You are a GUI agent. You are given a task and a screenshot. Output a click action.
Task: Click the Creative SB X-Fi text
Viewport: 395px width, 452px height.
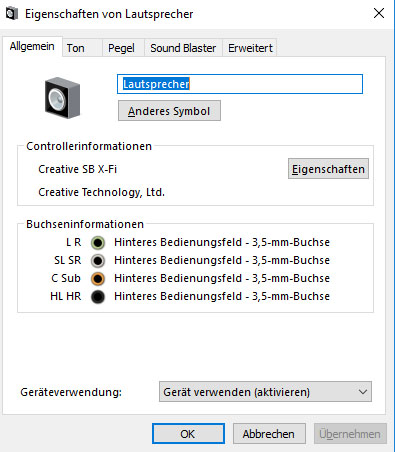click(x=78, y=169)
